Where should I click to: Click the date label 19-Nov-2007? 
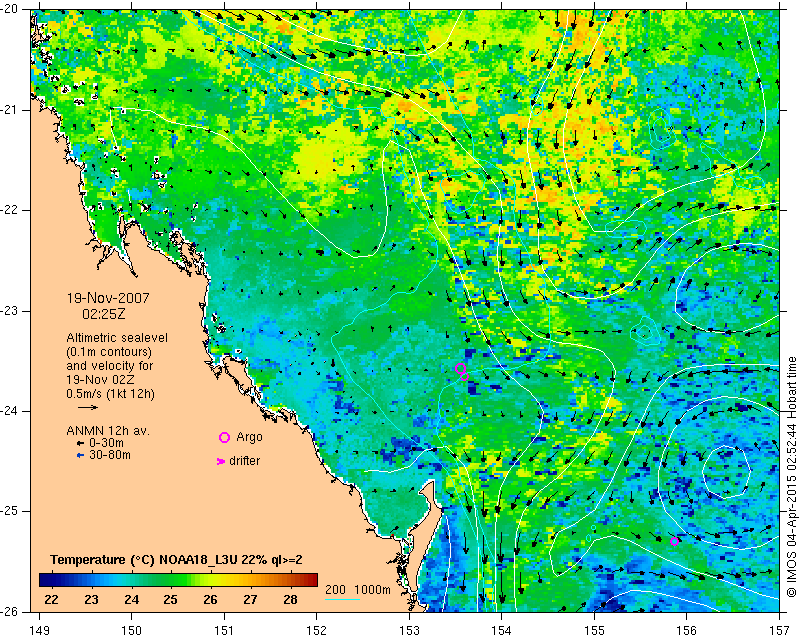pyautogui.click(x=108, y=298)
